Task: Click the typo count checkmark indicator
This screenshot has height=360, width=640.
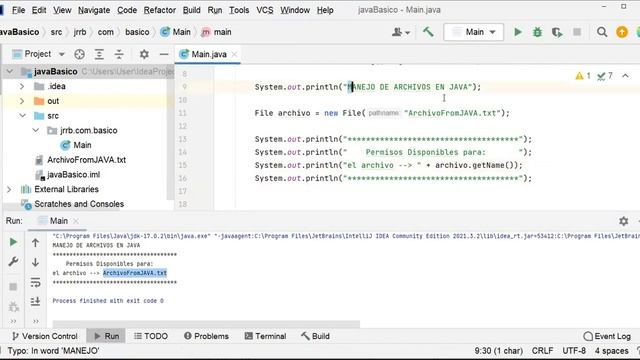Action: pos(604,76)
